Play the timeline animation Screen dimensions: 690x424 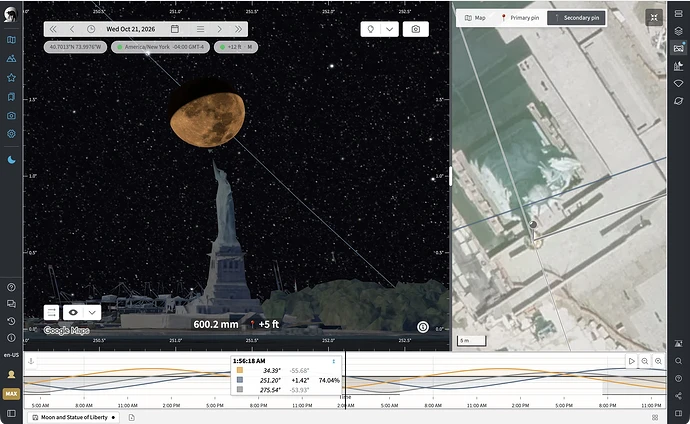point(631,361)
